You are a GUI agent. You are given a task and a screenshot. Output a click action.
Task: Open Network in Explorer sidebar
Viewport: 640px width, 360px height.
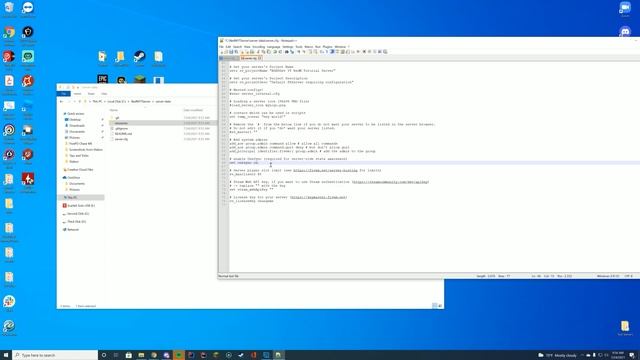point(73,229)
